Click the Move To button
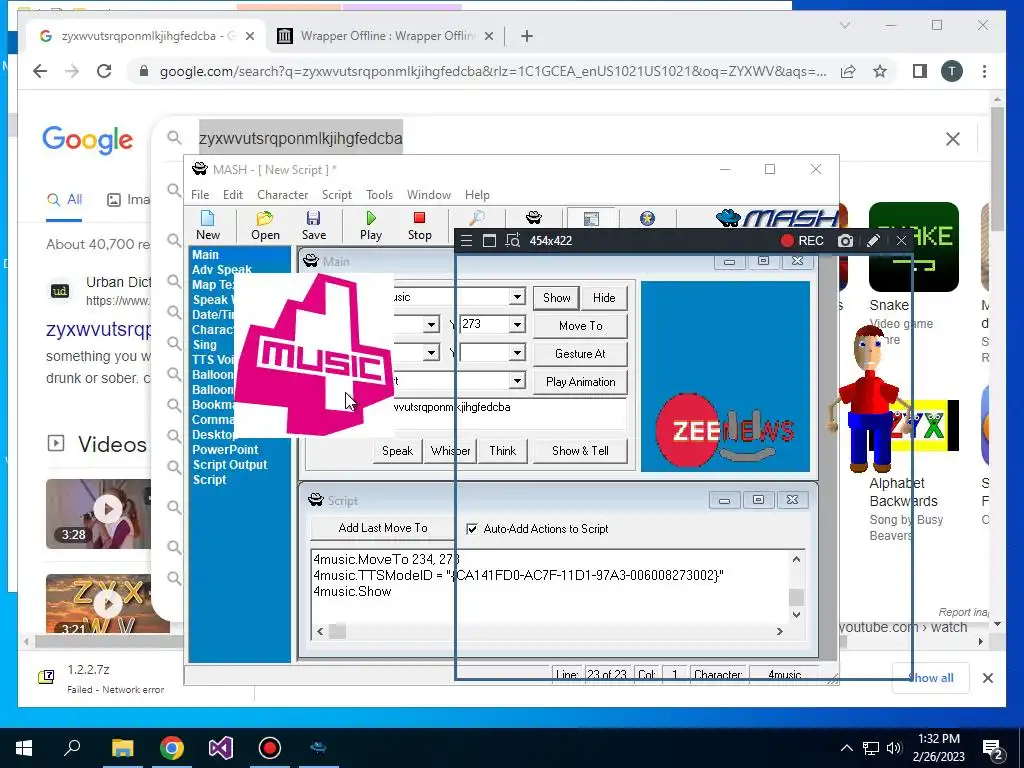Image resolution: width=1024 pixels, height=768 pixels. [x=580, y=326]
